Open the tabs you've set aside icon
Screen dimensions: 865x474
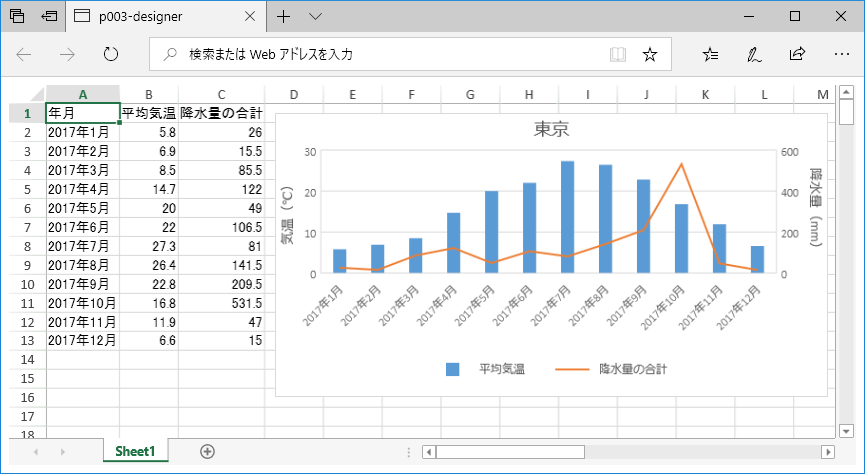click(17, 16)
